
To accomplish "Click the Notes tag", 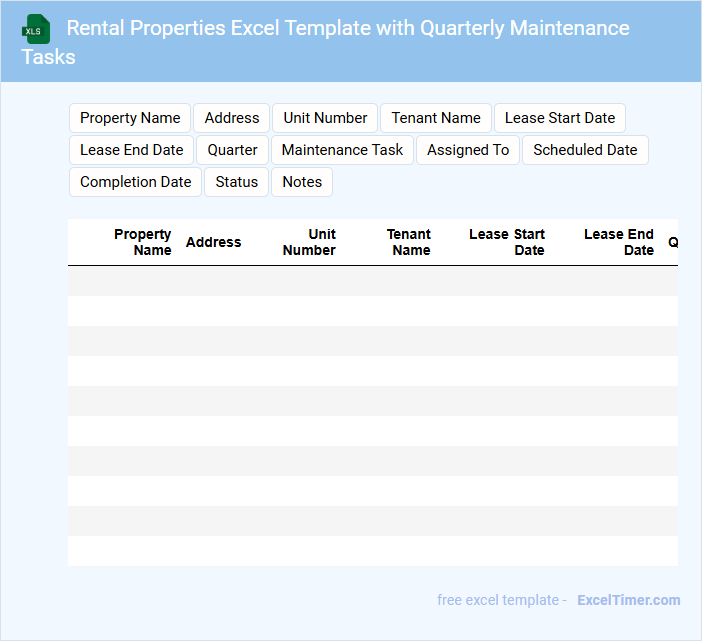I will [x=302, y=182].
